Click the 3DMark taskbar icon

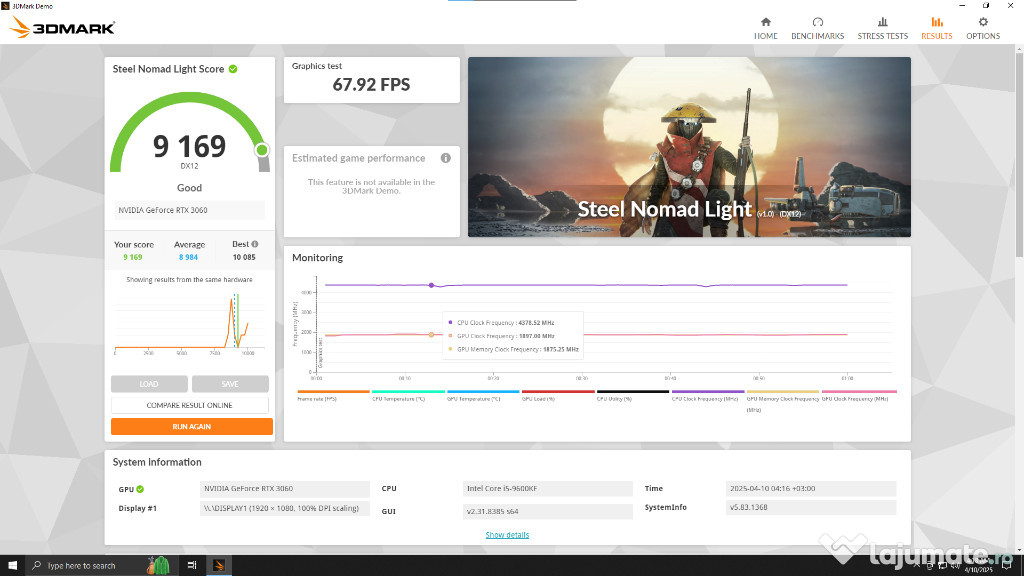(x=219, y=566)
